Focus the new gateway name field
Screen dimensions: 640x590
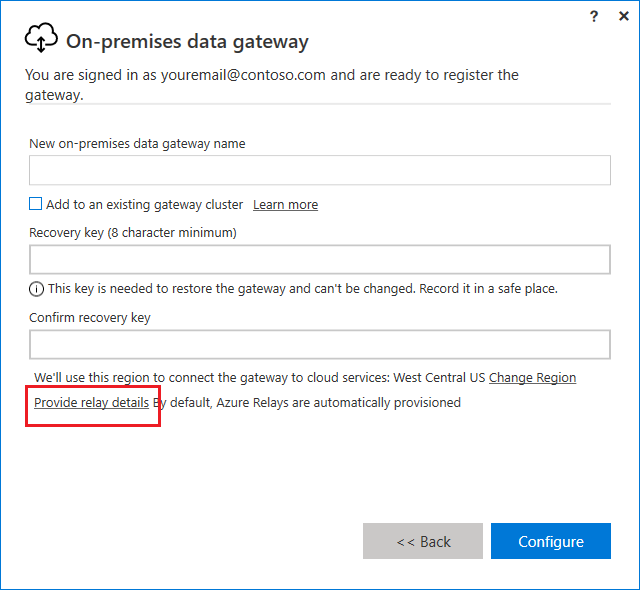point(320,170)
